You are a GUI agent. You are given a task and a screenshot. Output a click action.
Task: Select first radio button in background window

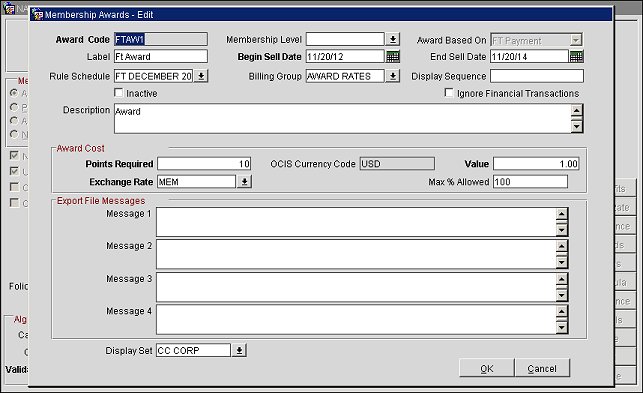14,93
